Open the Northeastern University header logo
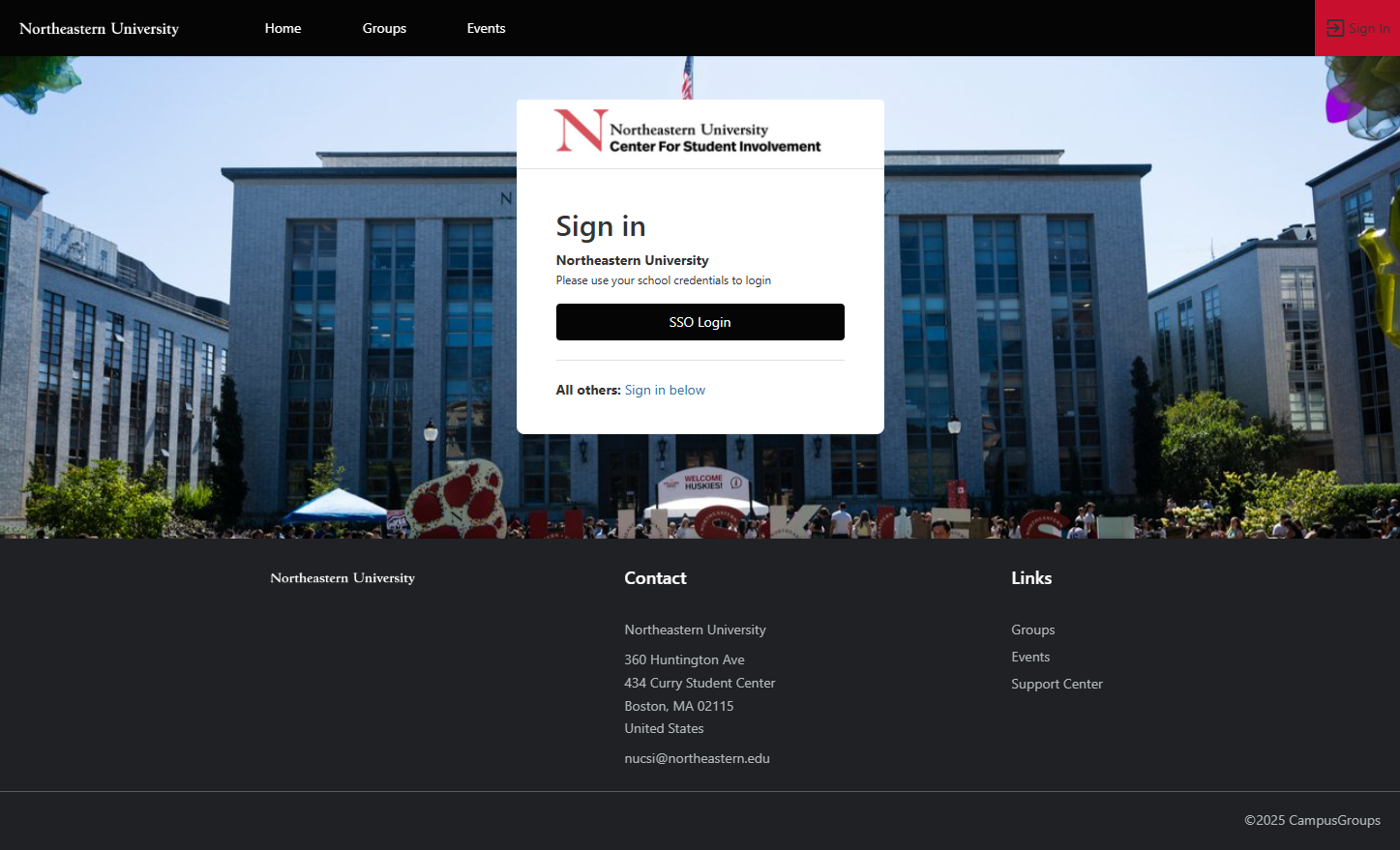Viewport: 1400px width, 850px height. click(99, 29)
